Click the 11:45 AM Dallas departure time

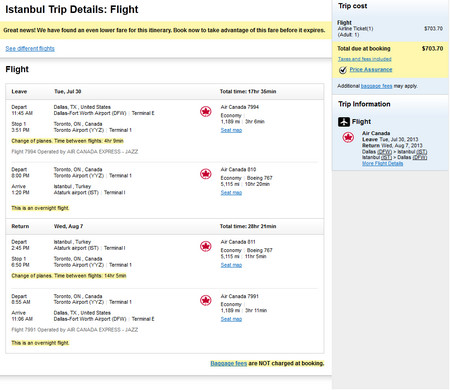[x=22, y=113]
